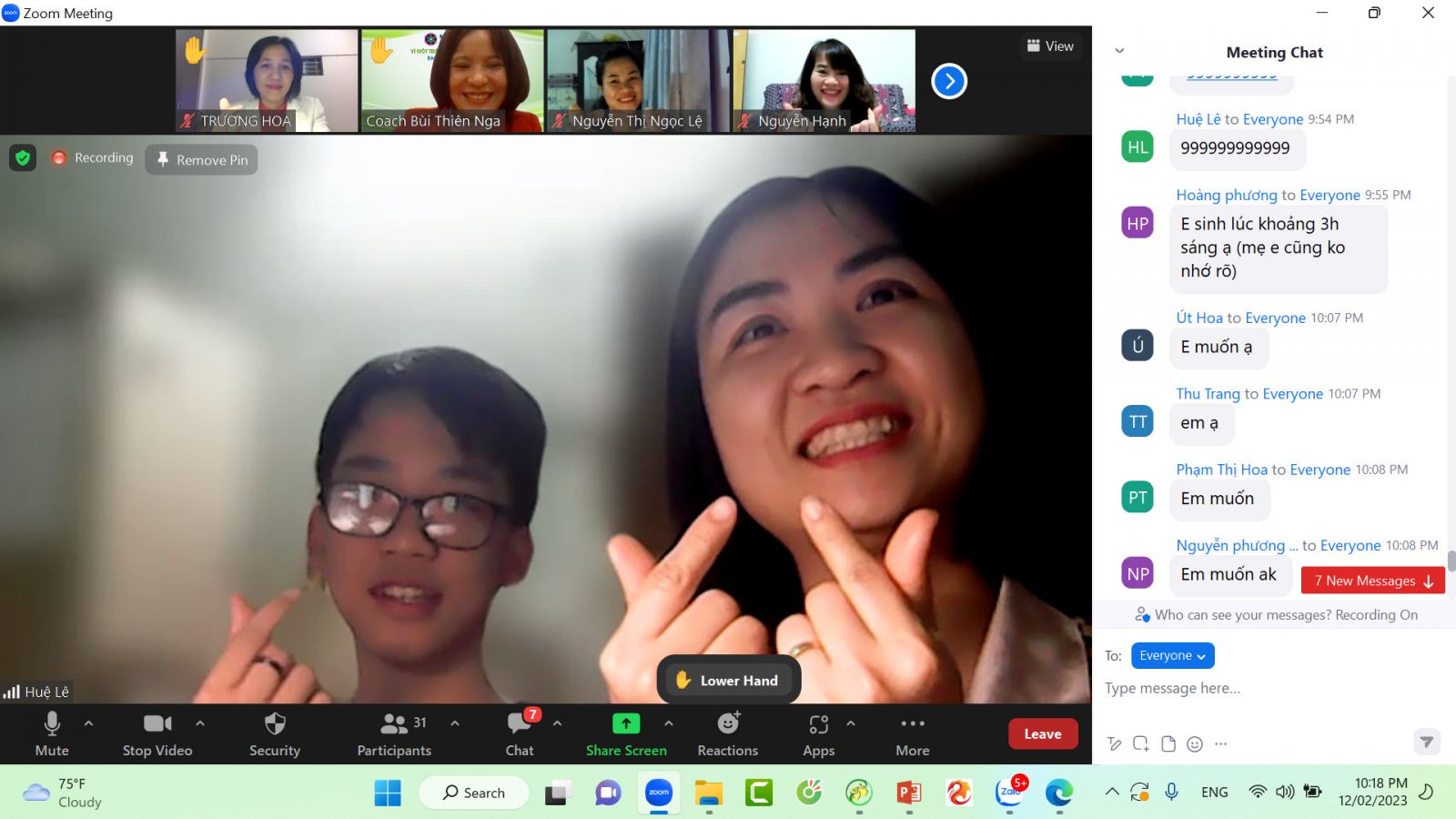Open the Apps icon

(x=818, y=724)
